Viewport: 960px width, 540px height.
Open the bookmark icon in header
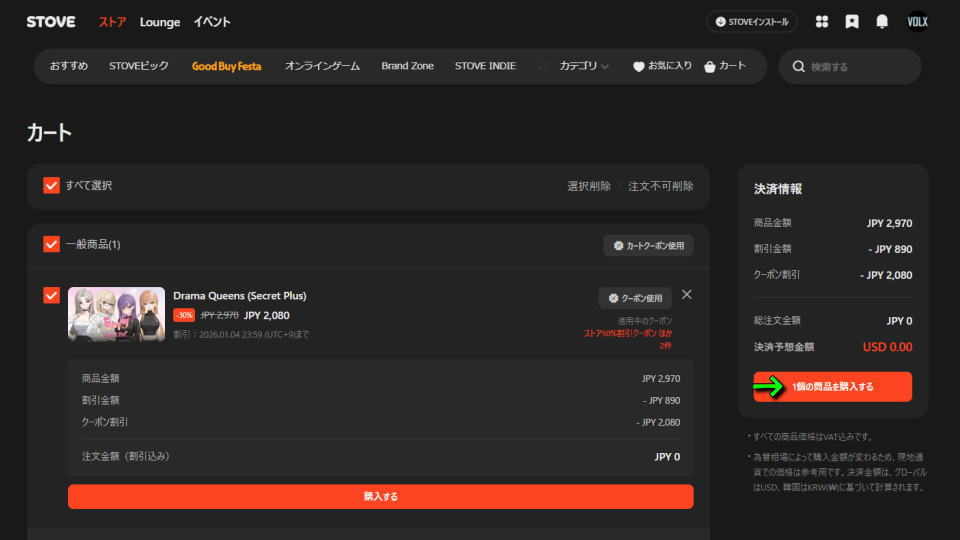852,22
